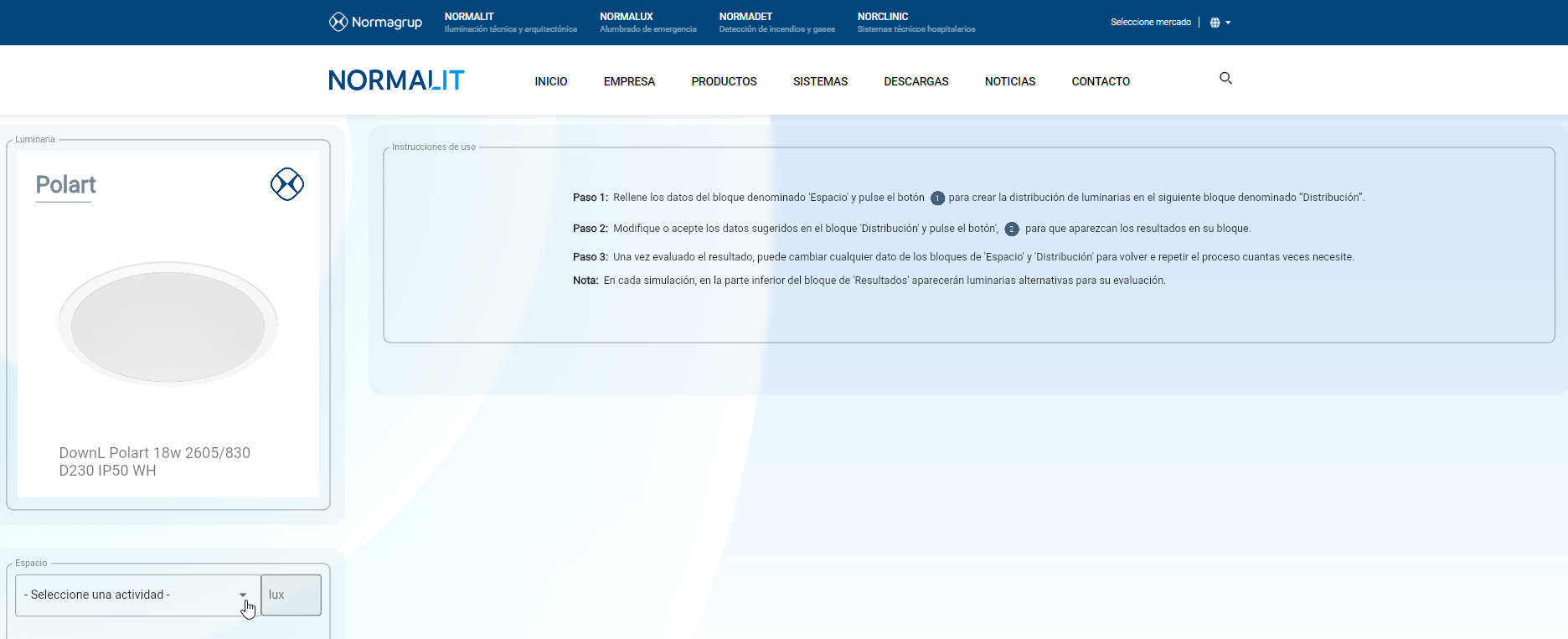Click the 'Instrucciones de uso' panel label

434,147
